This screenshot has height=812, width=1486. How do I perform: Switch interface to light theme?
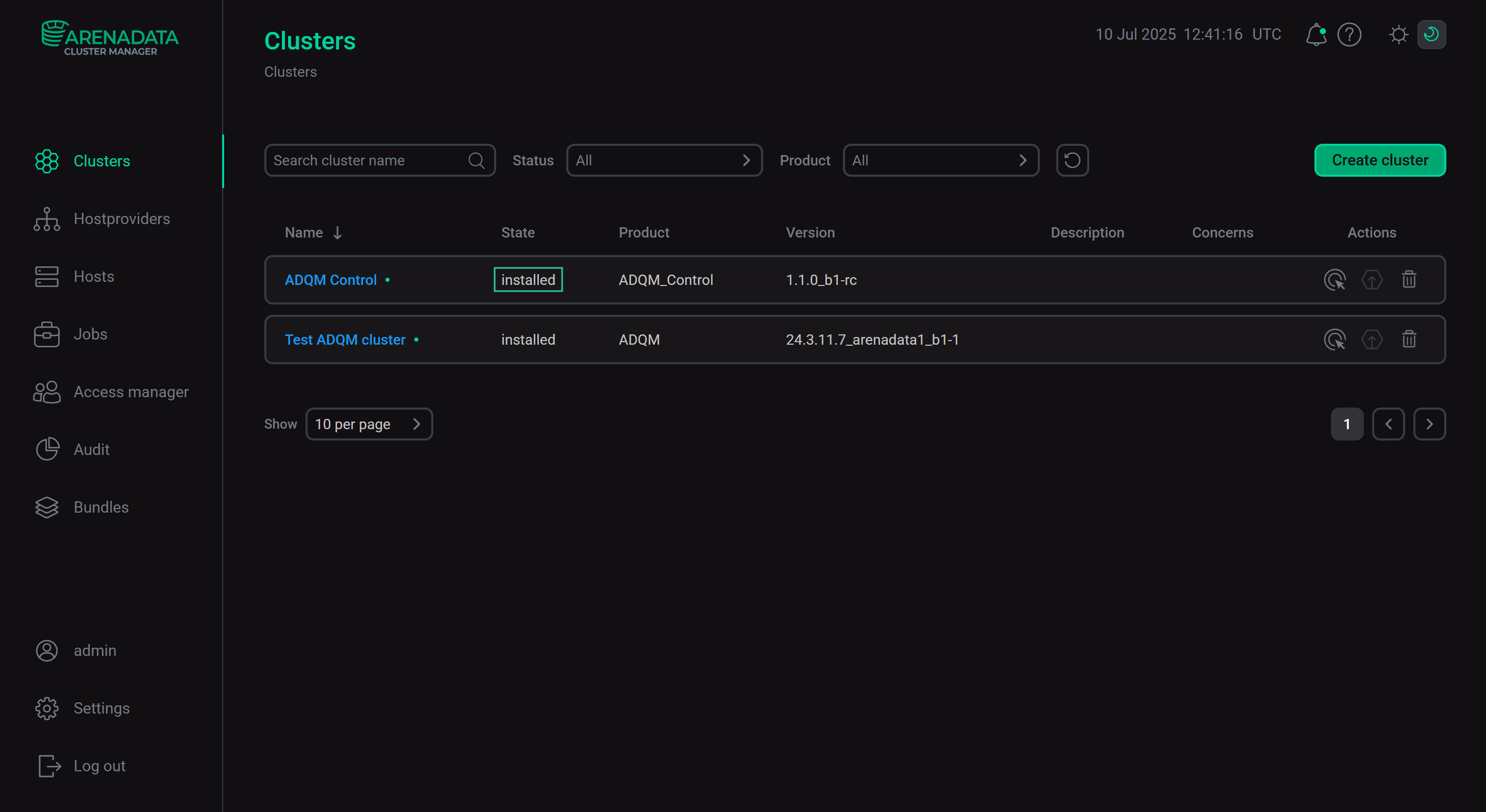tap(1398, 35)
